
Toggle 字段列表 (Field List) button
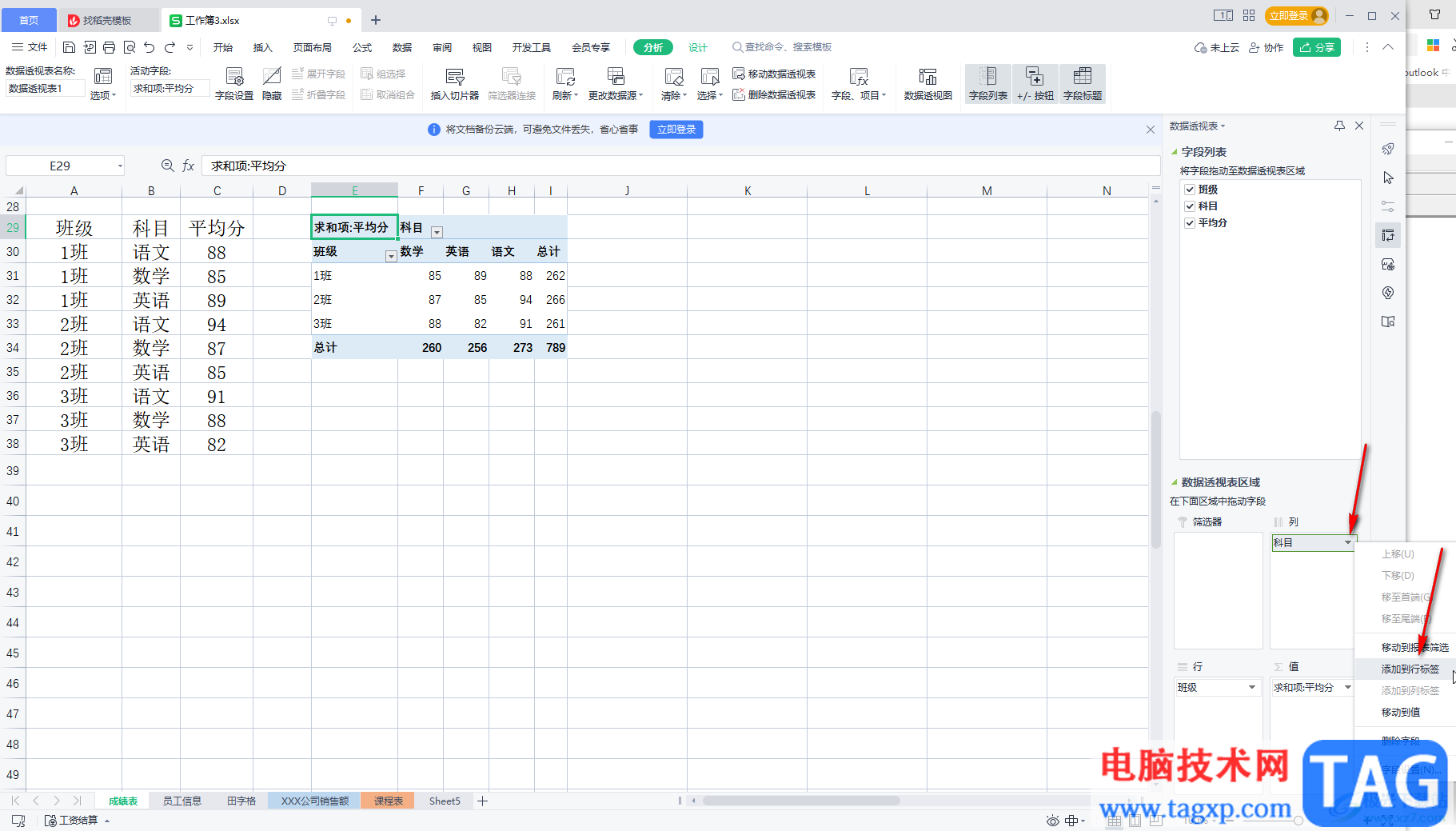pos(988,84)
